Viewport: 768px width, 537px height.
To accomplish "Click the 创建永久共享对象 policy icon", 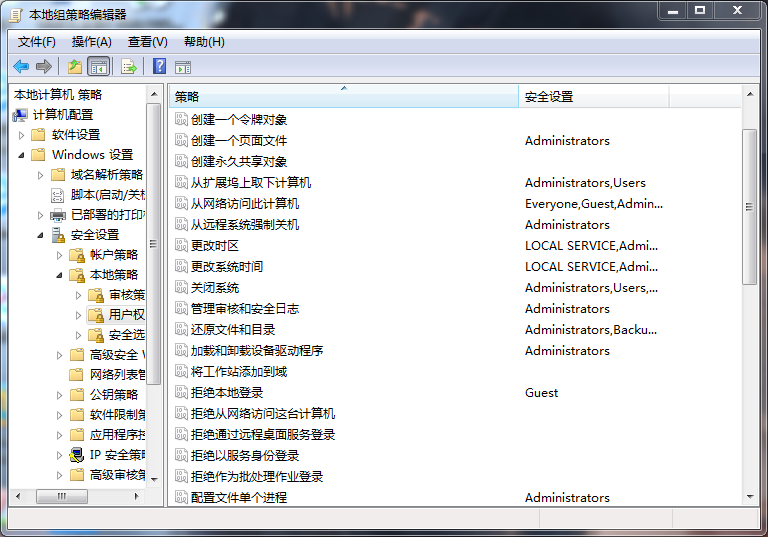I will point(181,161).
